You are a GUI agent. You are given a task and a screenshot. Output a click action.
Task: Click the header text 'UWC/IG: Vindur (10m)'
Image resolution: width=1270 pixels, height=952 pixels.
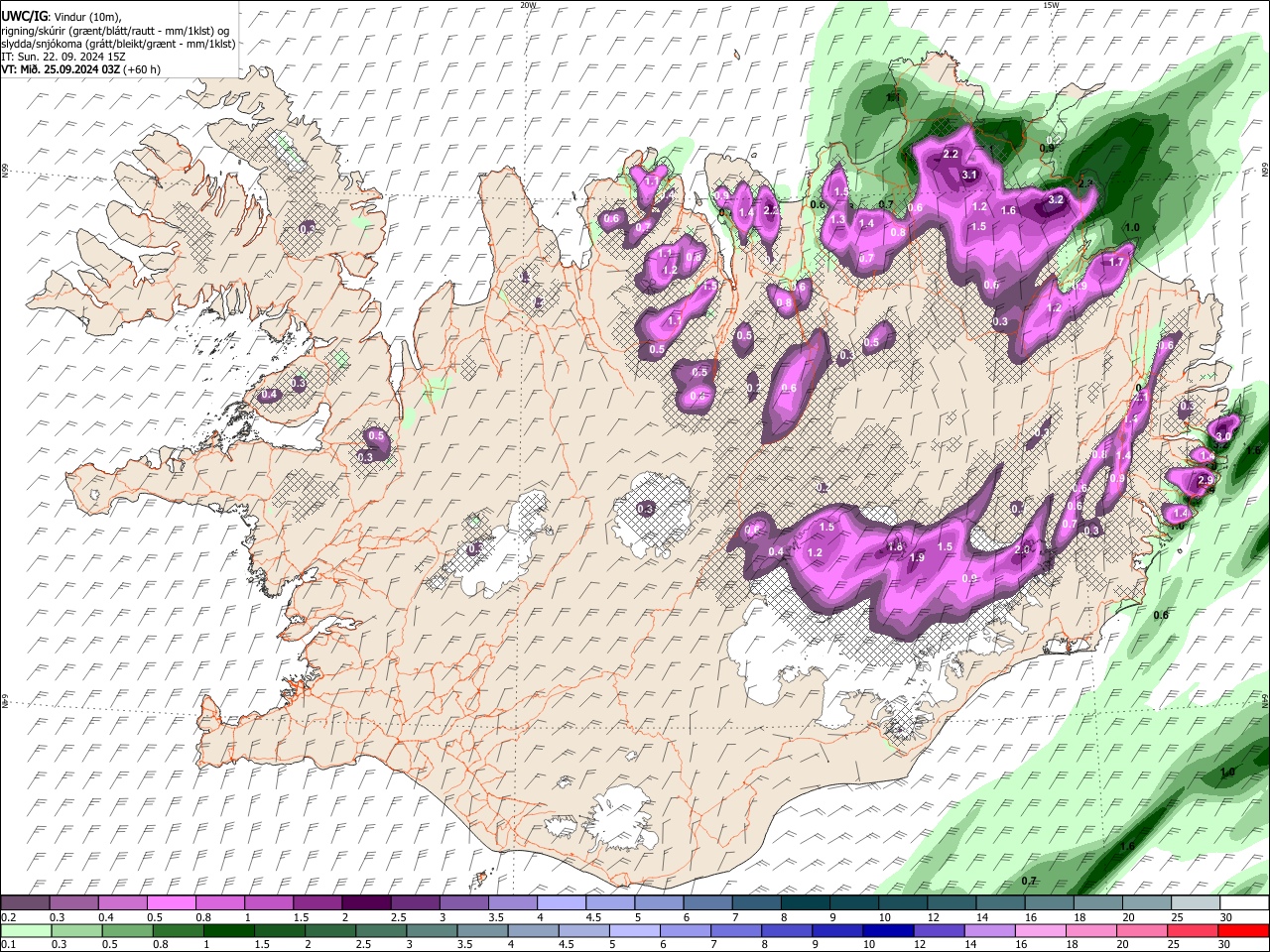pyautogui.click(x=62, y=16)
